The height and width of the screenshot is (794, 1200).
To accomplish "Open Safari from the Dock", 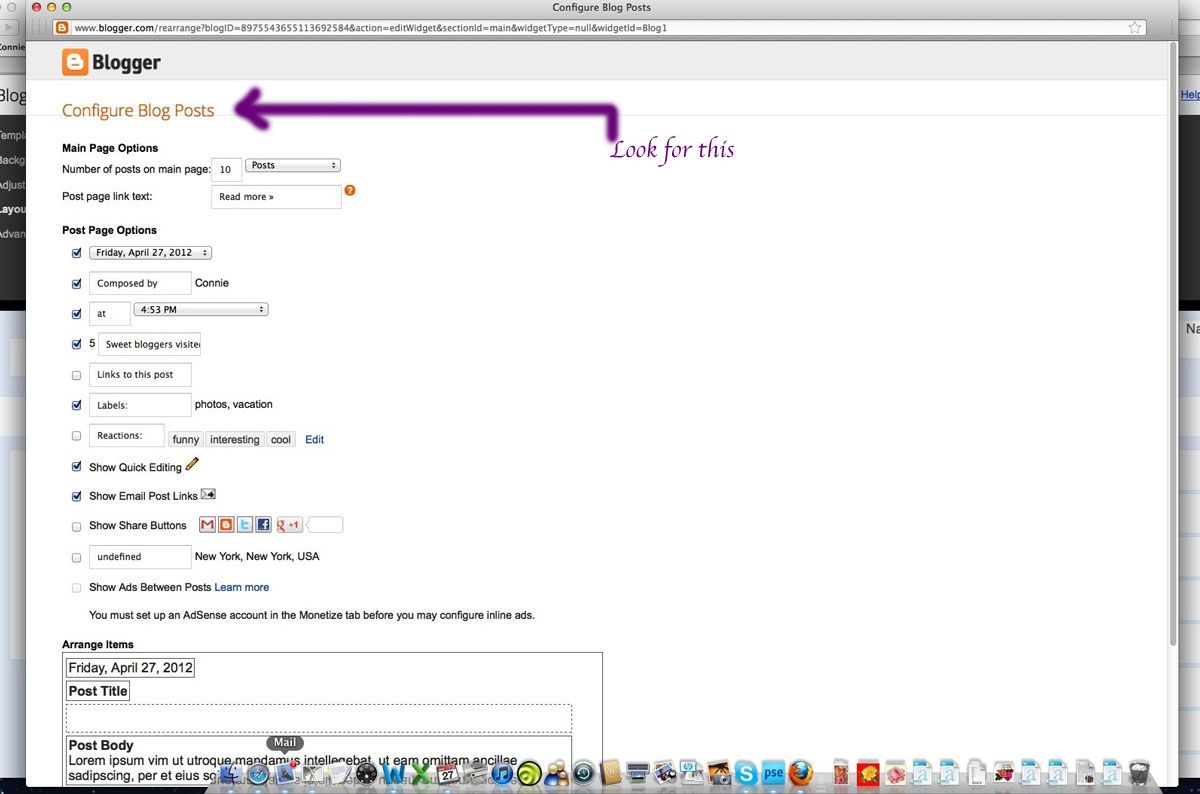I will 258,773.
